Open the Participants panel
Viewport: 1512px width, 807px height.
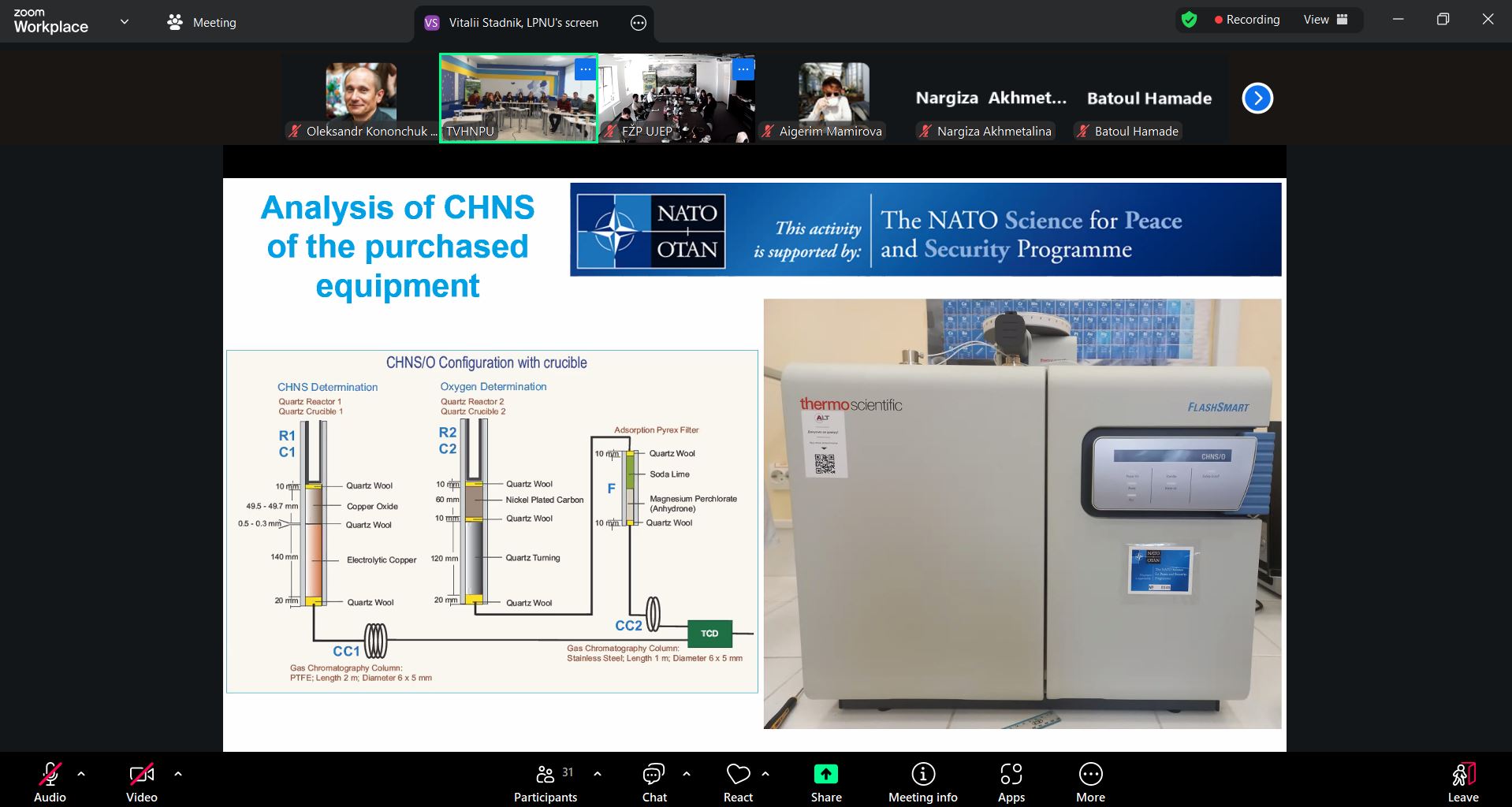click(x=545, y=783)
